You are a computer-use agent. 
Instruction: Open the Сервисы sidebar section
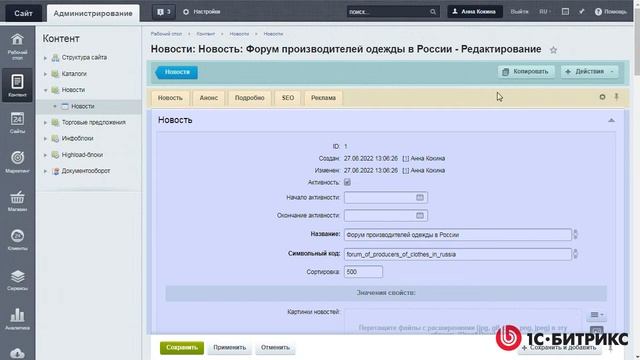17,280
